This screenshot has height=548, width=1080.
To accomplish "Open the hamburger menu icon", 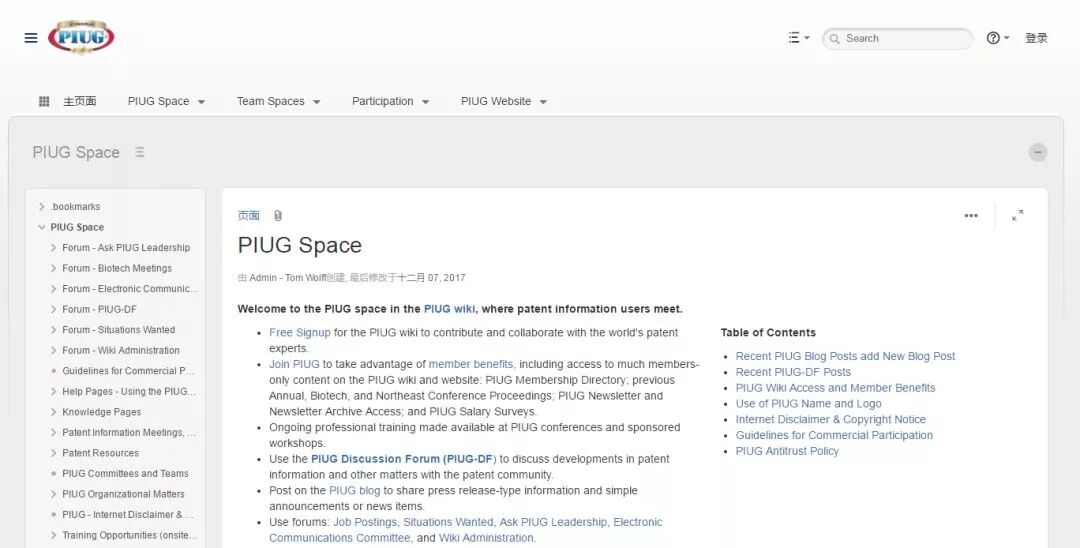I will (x=31, y=38).
